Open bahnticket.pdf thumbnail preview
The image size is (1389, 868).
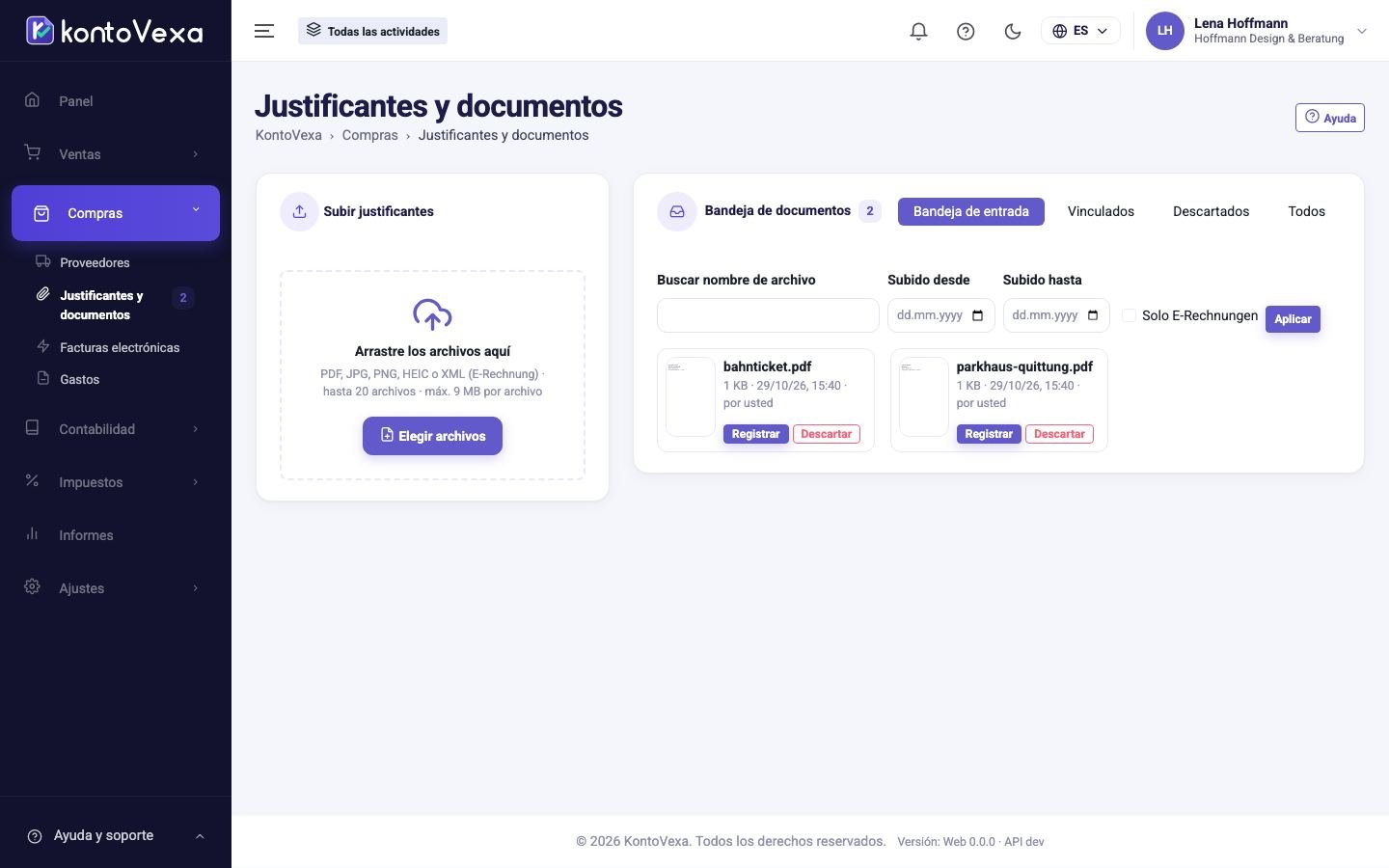coord(690,397)
